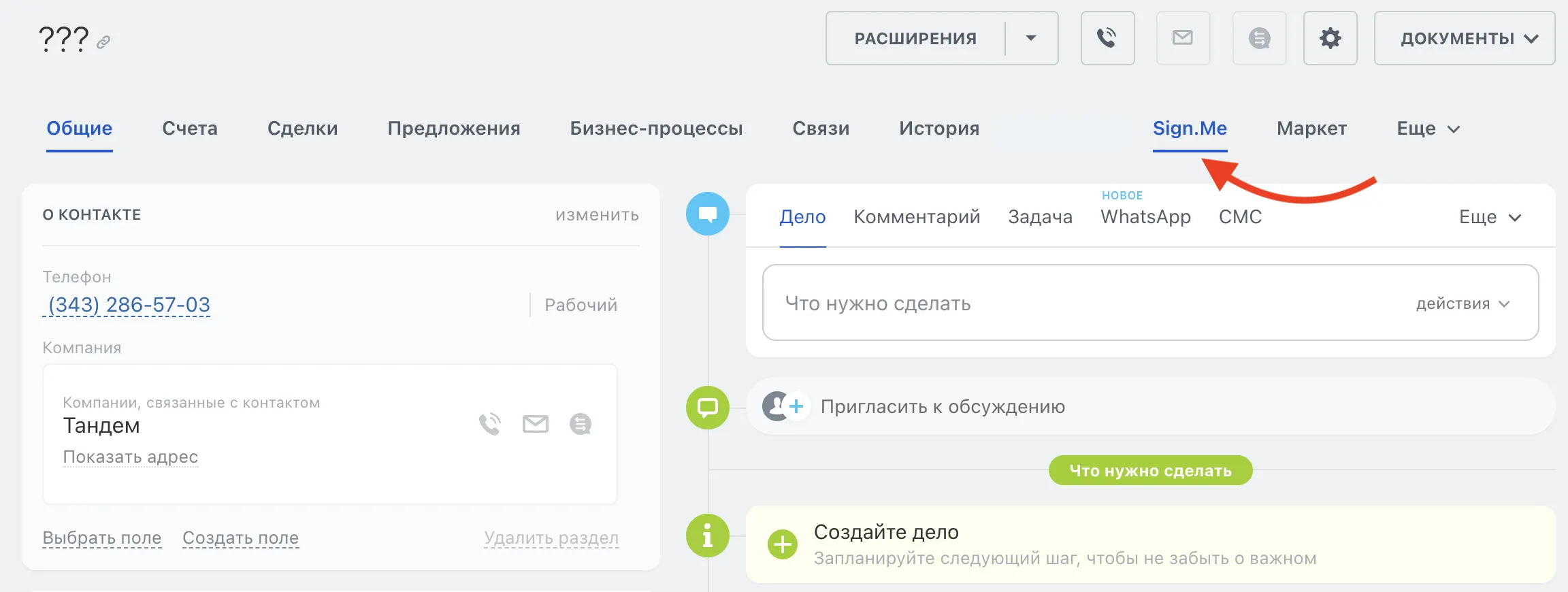Click green info timeline icon
This screenshot has width=1568, height=592.
click(x=708, y=536)
